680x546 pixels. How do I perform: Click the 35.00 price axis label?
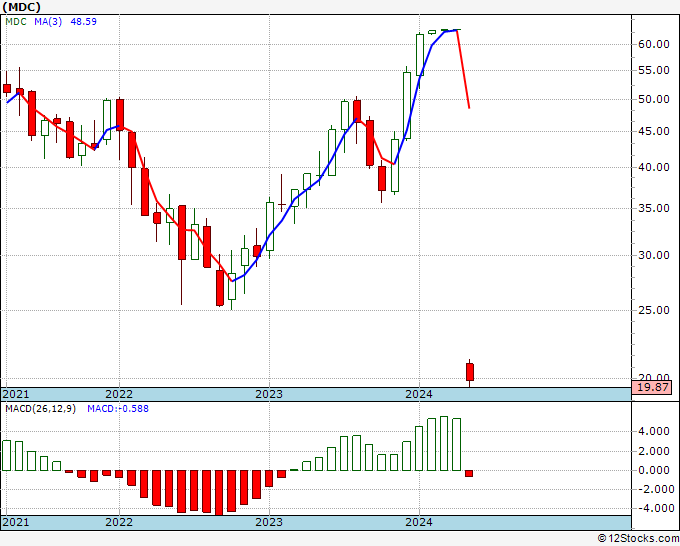654,208
